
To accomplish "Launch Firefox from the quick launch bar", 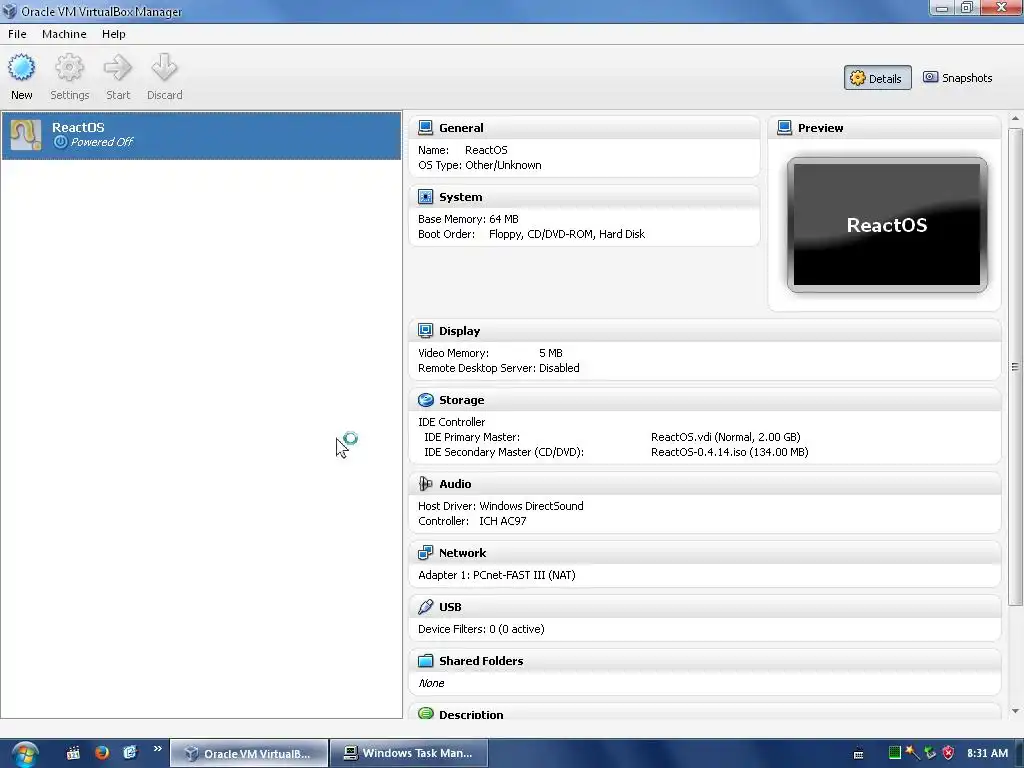I will [102, 753].
